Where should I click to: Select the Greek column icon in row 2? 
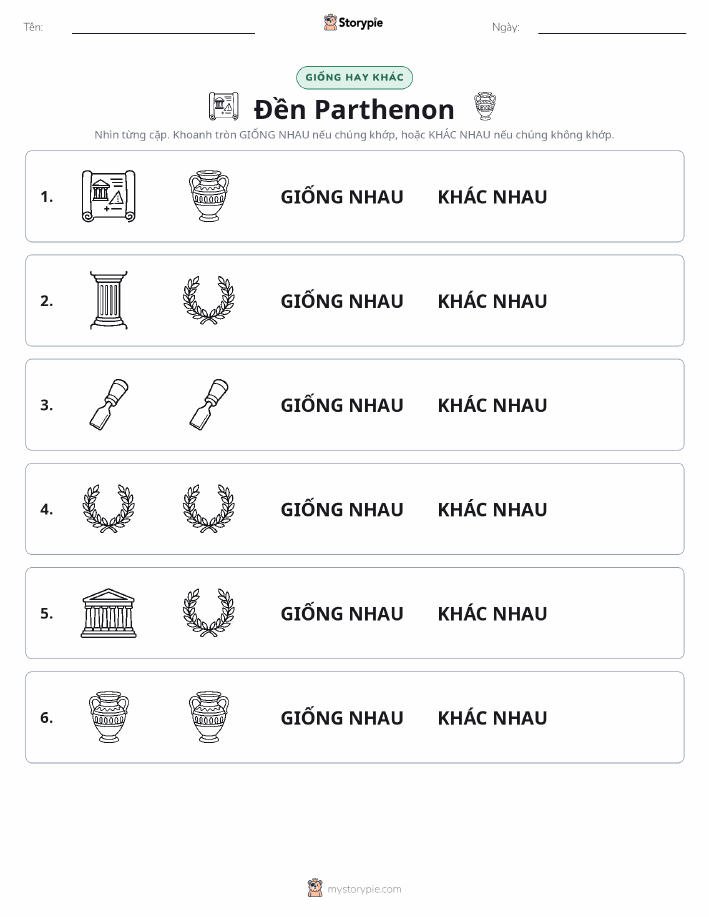pos(109,300)
